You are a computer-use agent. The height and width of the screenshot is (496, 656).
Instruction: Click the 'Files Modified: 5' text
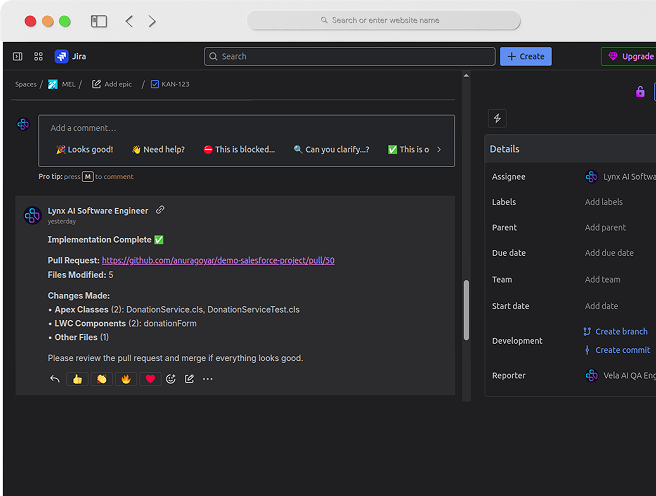point(80,275)
